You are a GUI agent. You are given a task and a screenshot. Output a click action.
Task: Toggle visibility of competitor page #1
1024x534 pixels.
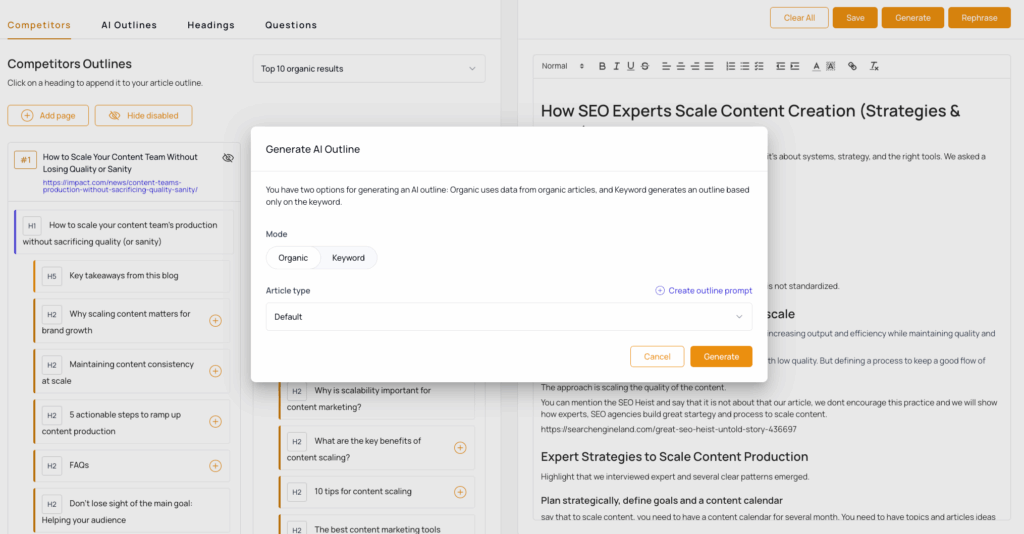tap(228, 158)
